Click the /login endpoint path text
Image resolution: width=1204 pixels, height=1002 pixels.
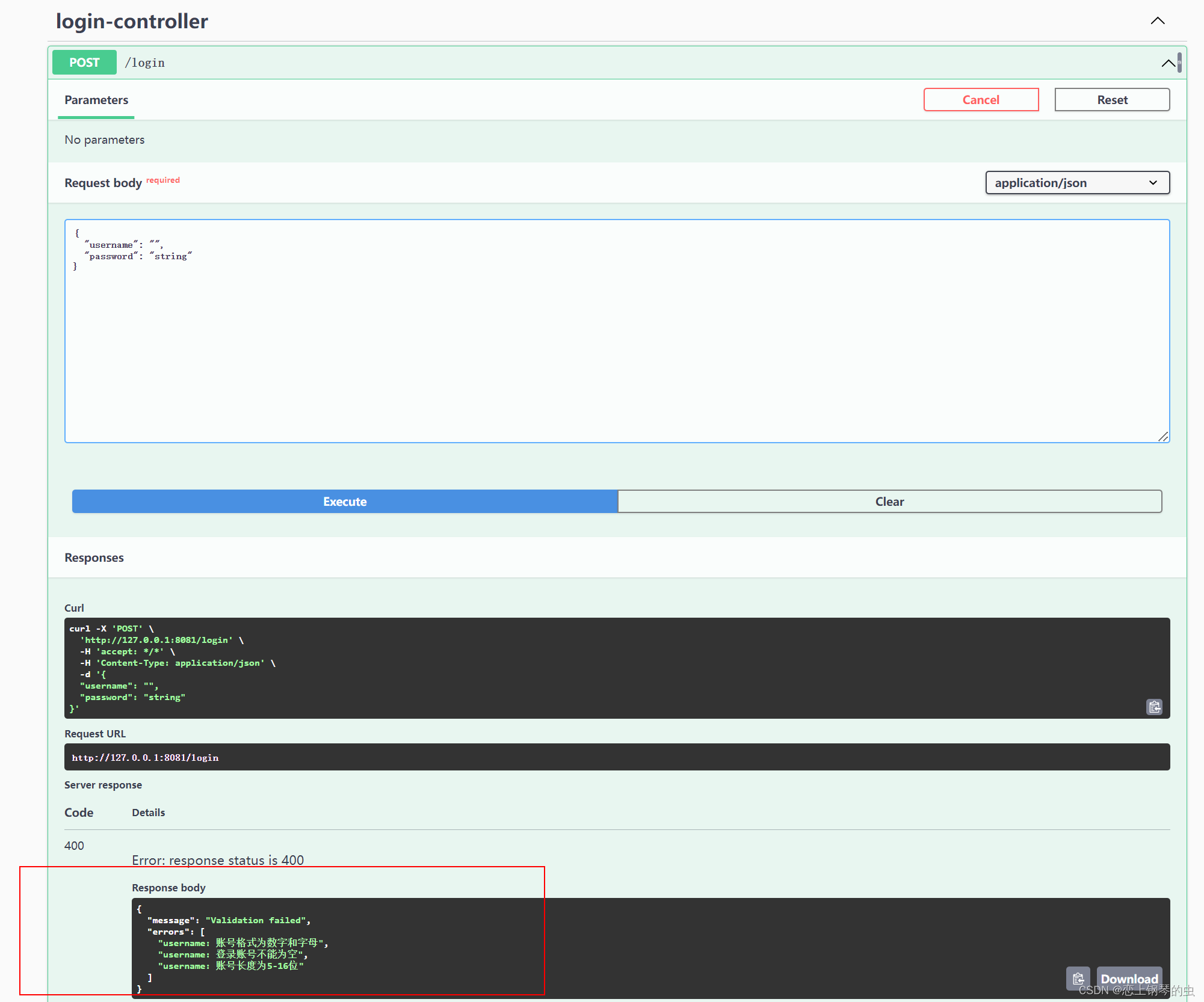tap(145, 63)
